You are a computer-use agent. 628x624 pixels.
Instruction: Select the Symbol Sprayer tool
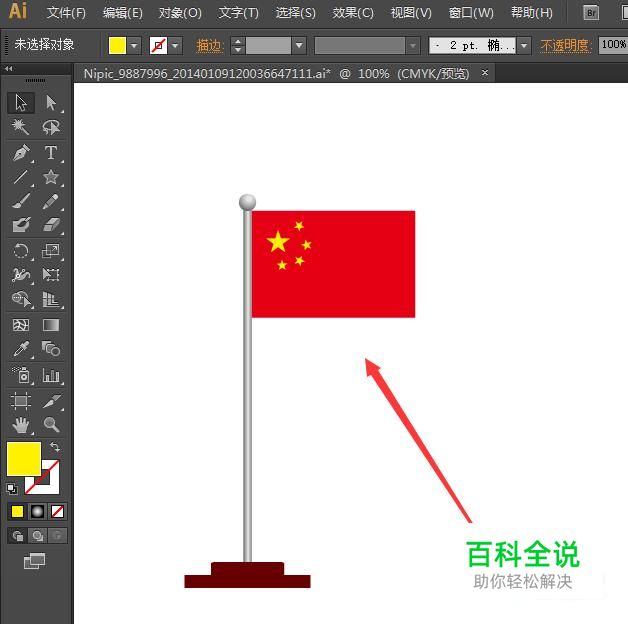point(21,375)
